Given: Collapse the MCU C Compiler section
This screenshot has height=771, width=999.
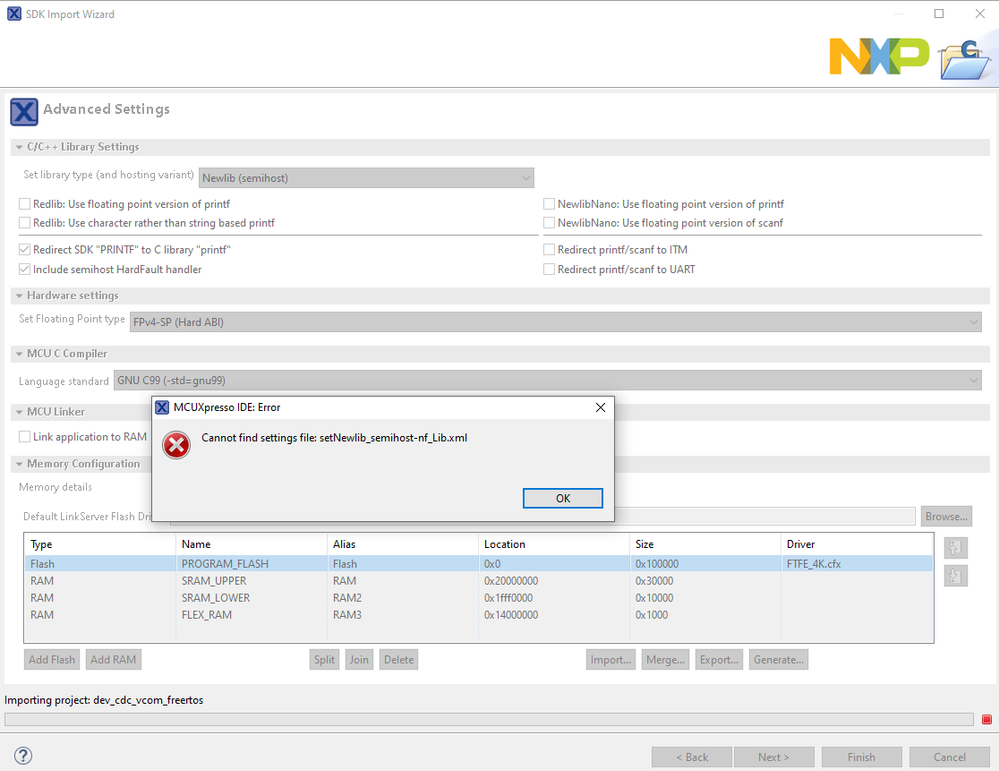Looking at the screenshot, I should pos(19,354).
